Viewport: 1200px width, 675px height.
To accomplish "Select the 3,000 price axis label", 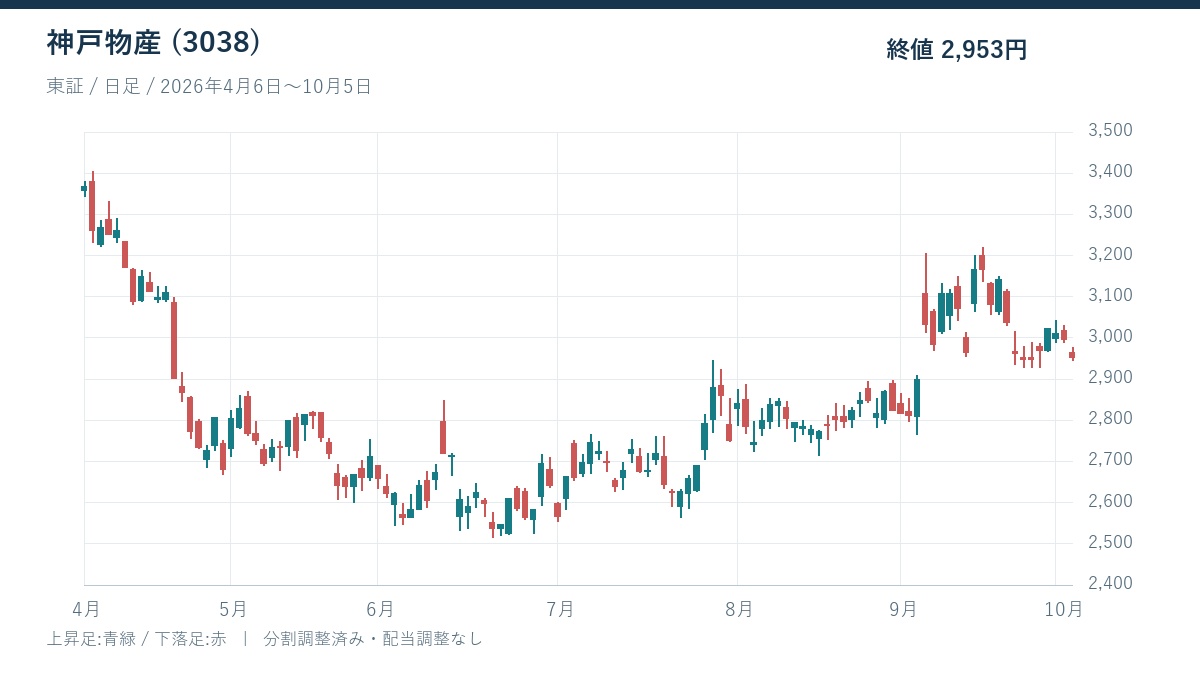I will (1110, 336).
